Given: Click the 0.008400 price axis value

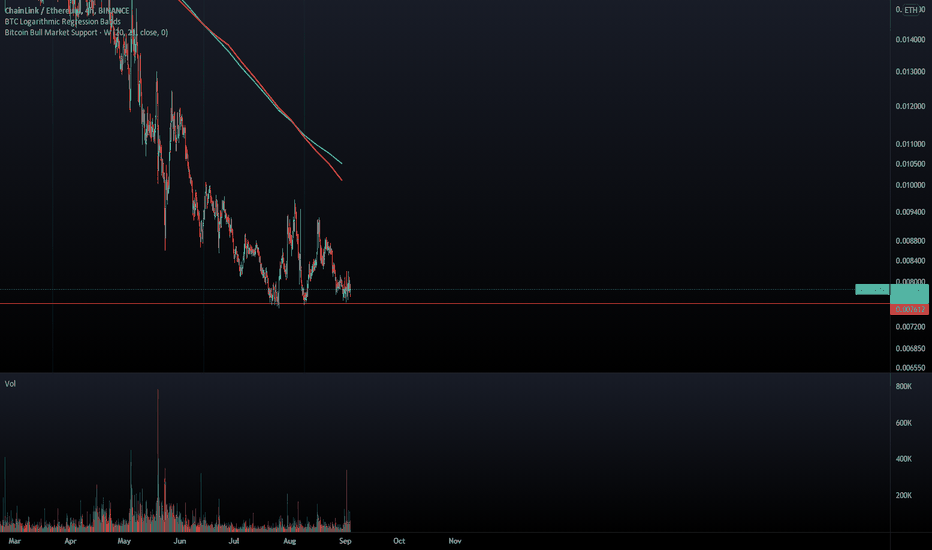Looking at the screenshot, I should 910,260.
